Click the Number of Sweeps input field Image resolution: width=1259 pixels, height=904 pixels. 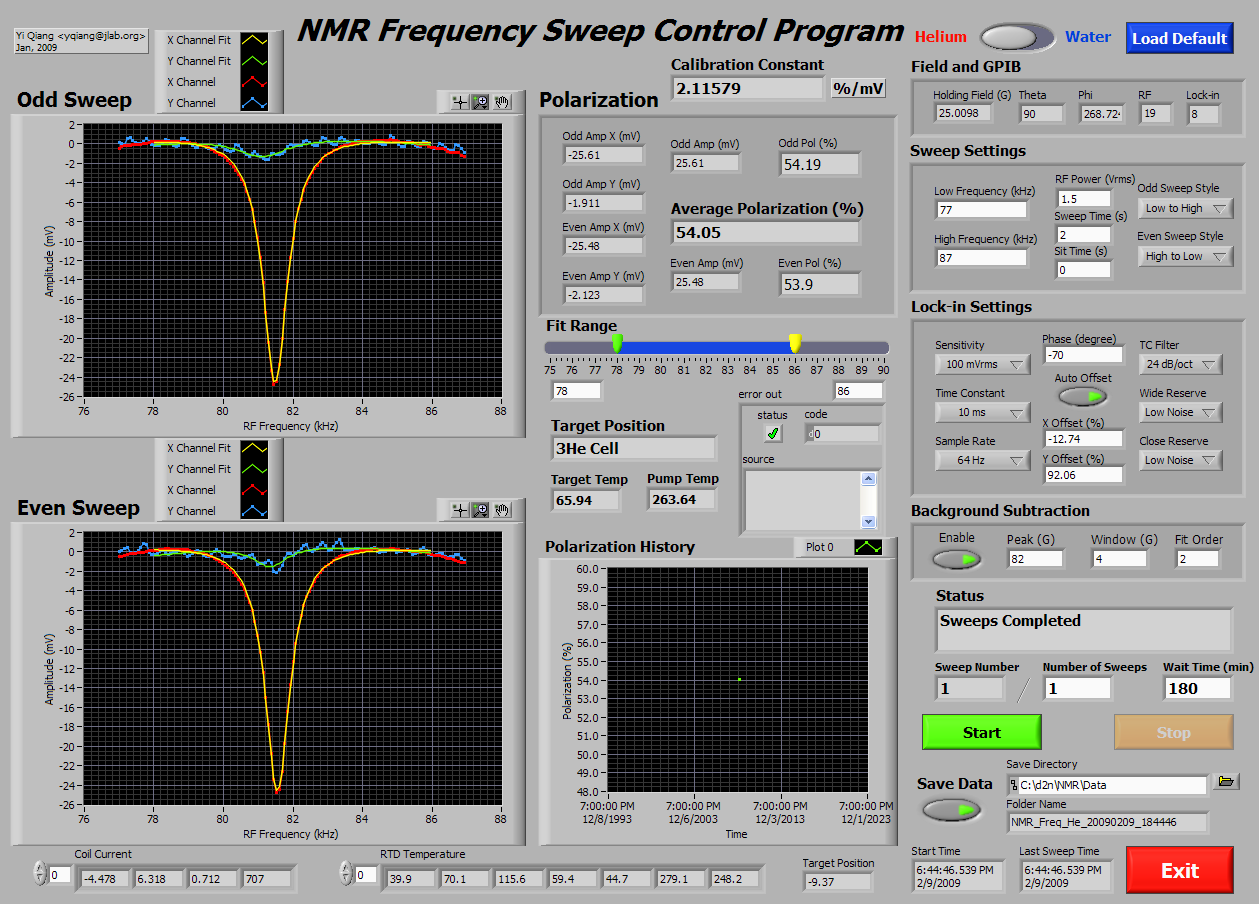[x=1077, y=688]
